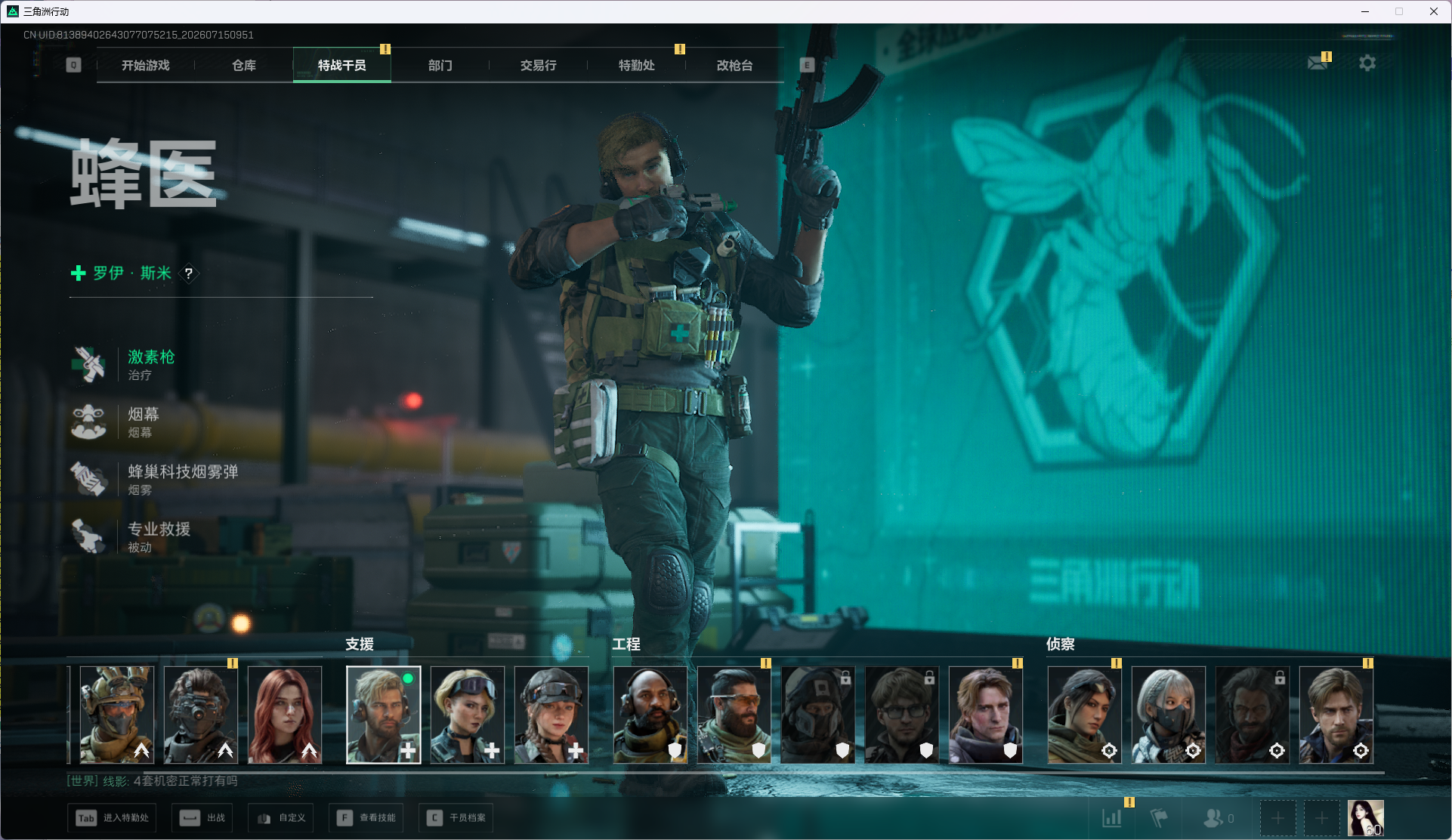Switch to the 仓库 tab
The width and height of the screenshot is (1452, 840).
(244, 66)
